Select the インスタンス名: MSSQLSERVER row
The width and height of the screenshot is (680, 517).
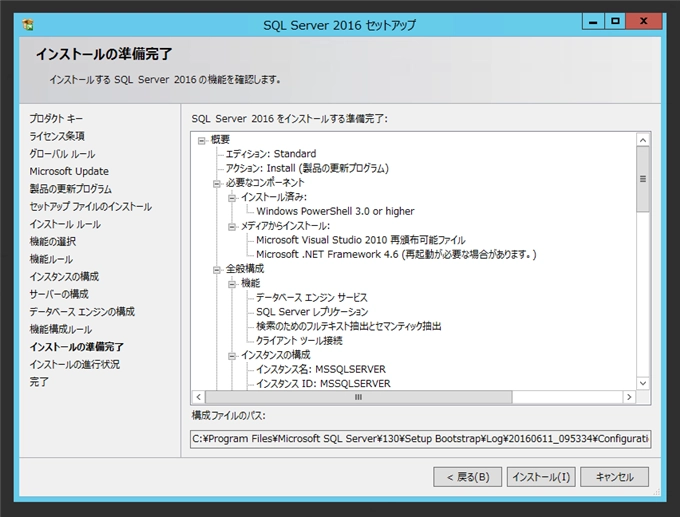[x=320, y=369]
